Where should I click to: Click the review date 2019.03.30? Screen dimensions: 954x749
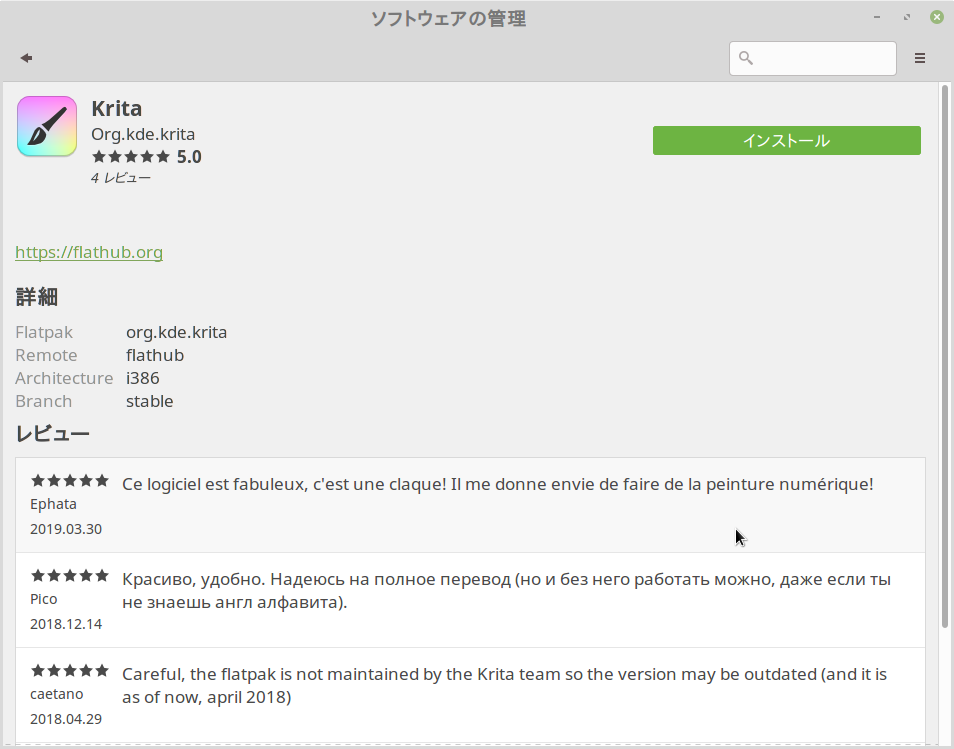pyautogui.click(x=66, y=529)
